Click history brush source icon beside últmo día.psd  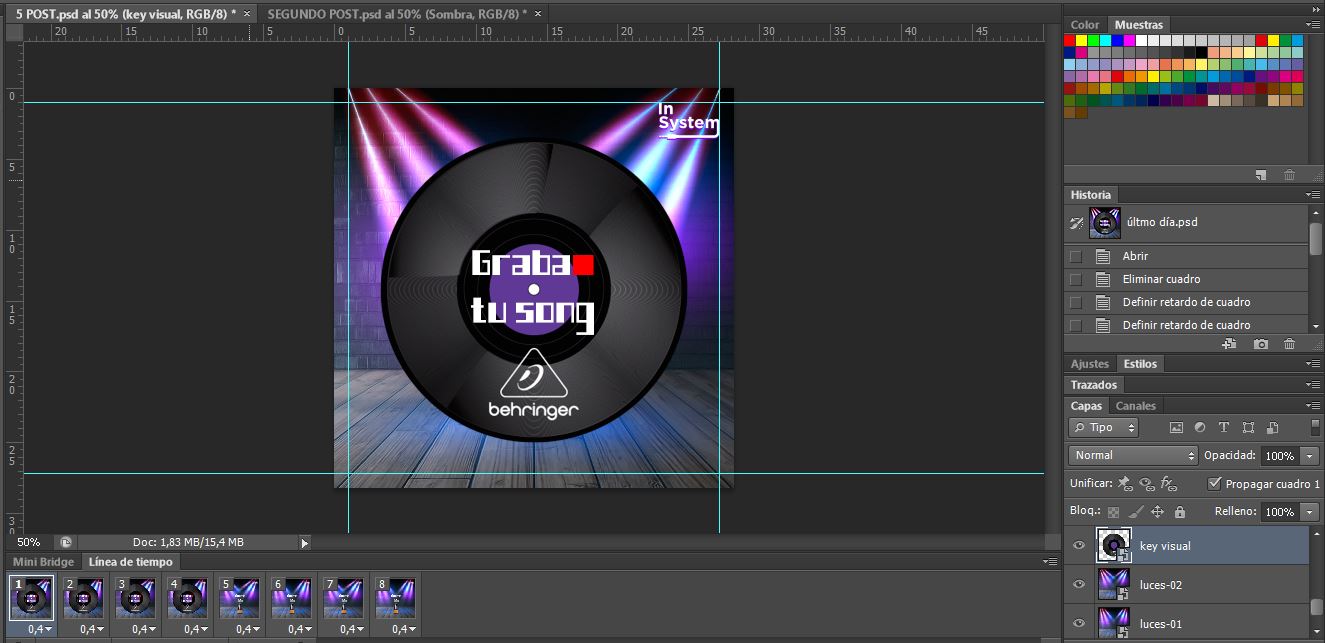click(1076, 222)
